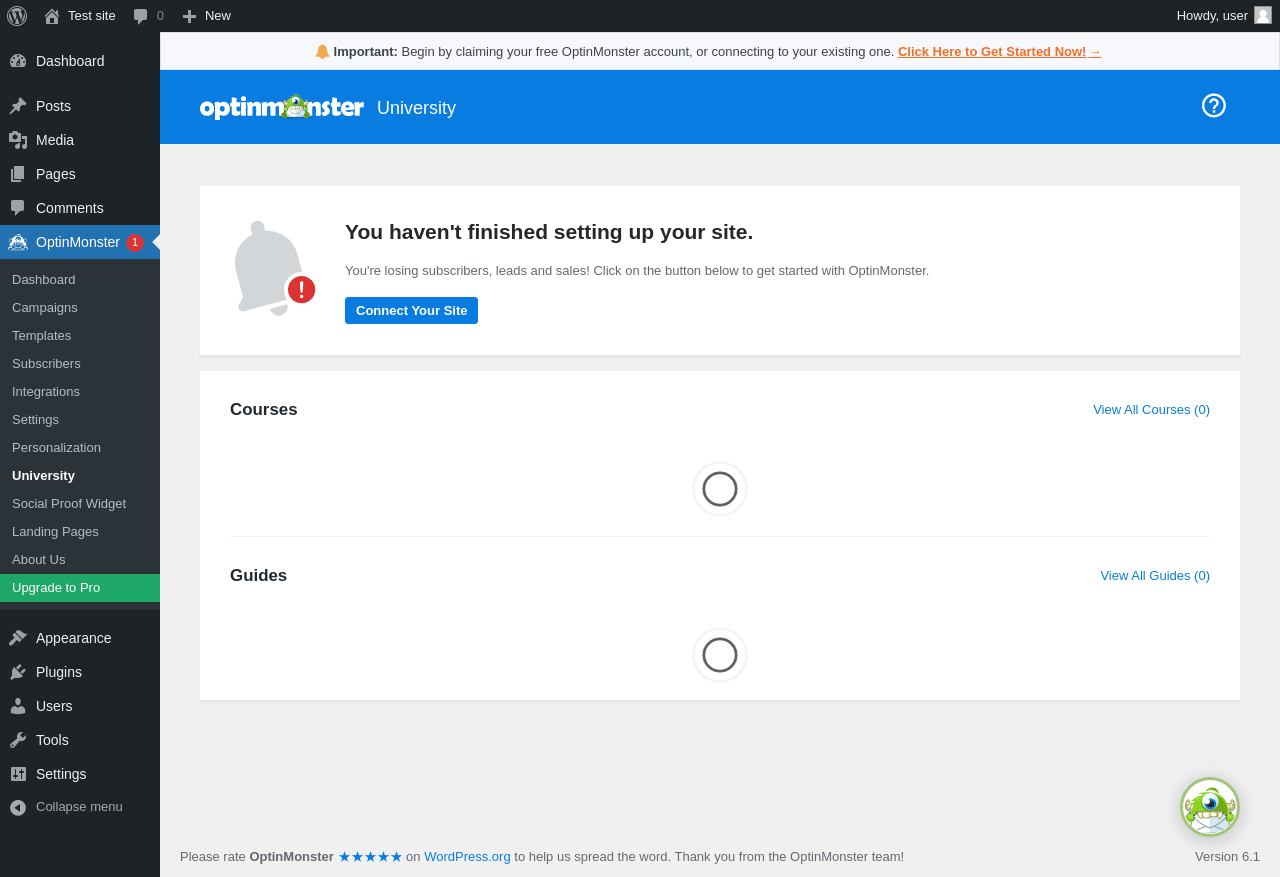Open the help question mark icon
Screen dimensions: 1280x877
tap(1214, 106)
